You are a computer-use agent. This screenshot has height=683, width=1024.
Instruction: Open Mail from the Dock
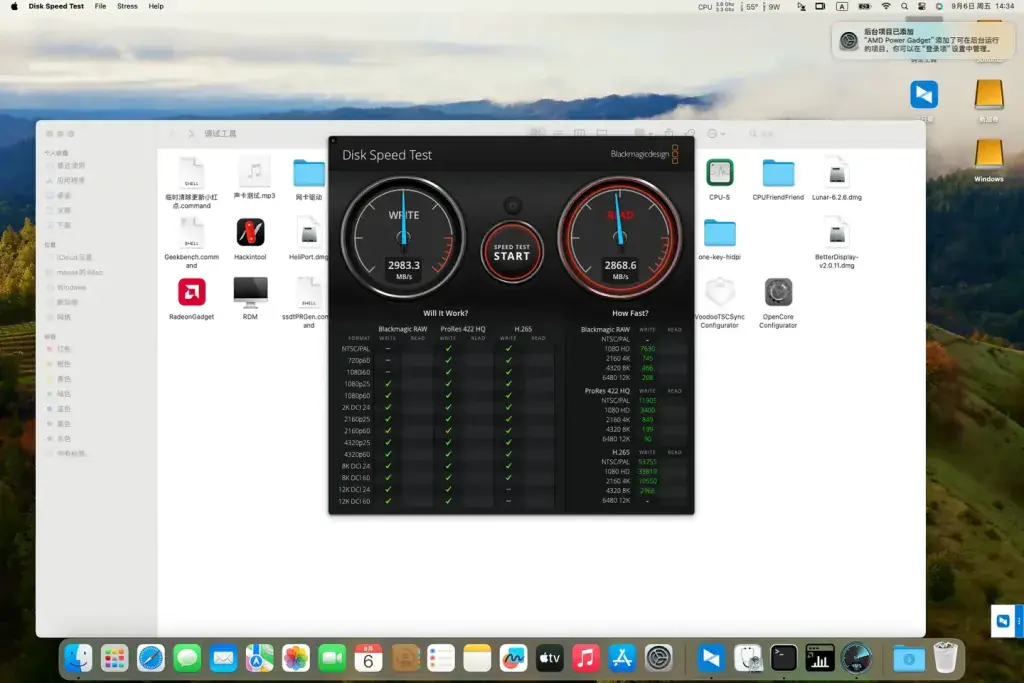223,658
